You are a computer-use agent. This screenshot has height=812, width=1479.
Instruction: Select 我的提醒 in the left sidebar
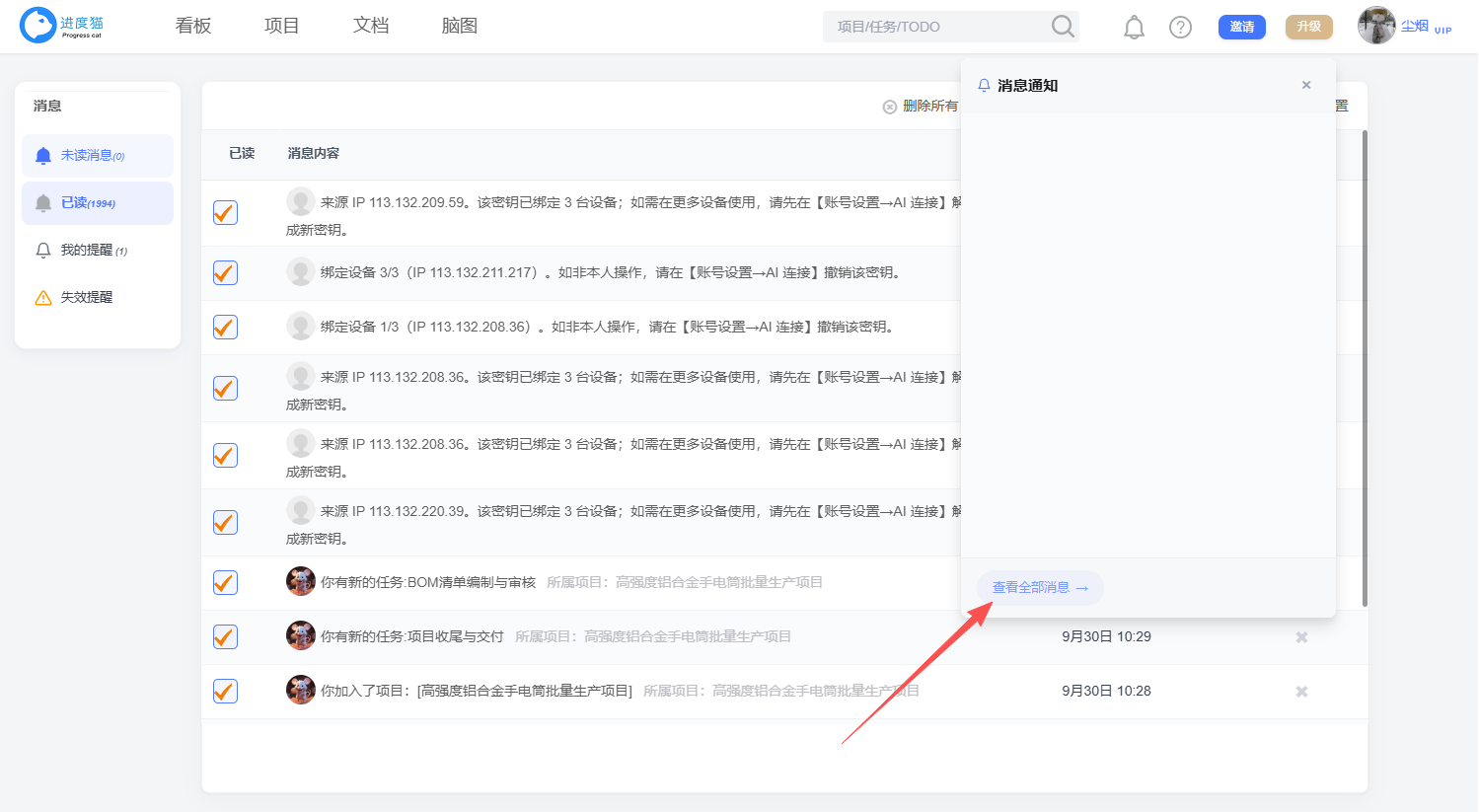pos(98,251)
